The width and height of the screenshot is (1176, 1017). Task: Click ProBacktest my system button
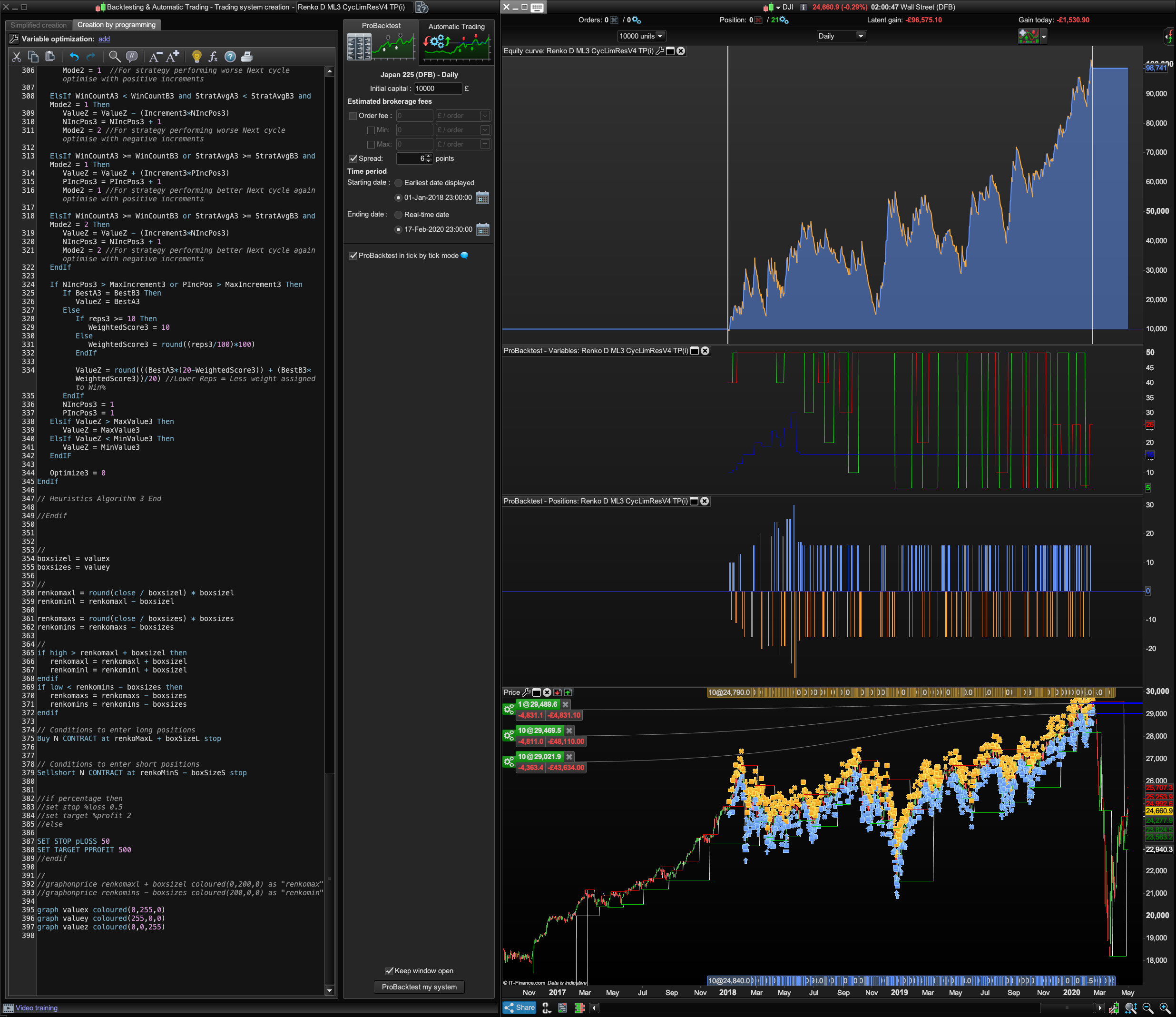tap(419, 987)
